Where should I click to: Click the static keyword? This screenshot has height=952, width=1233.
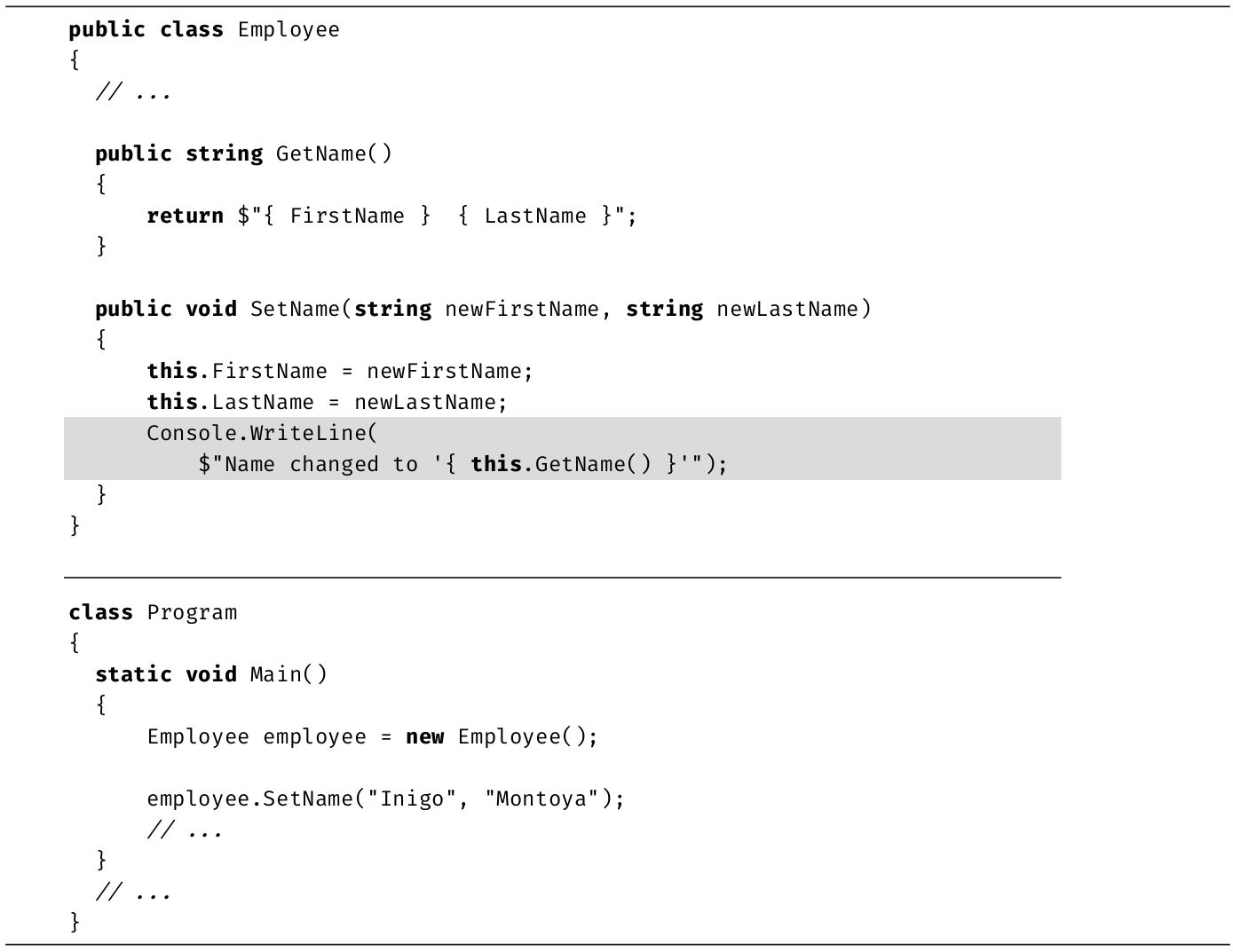click(x=133, y=675)
